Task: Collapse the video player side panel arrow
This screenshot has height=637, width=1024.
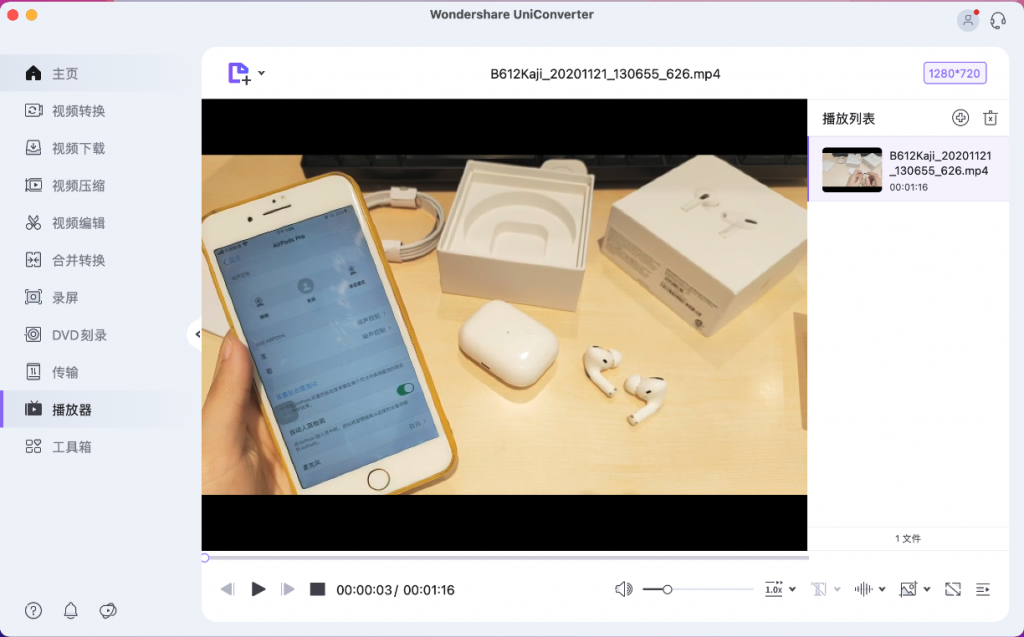Action: 198,334
